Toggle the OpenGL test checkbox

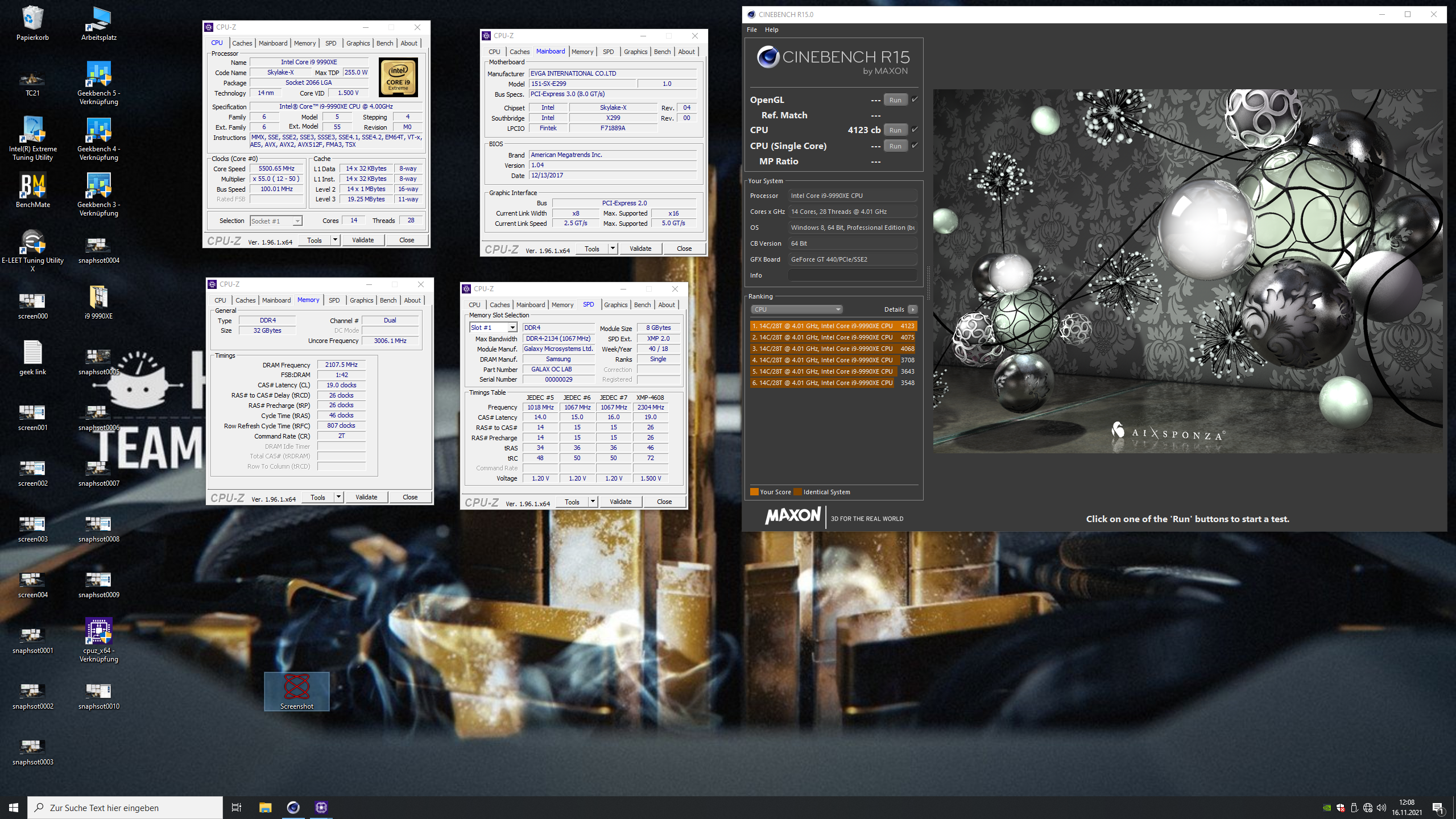click(x=915, y=100)
